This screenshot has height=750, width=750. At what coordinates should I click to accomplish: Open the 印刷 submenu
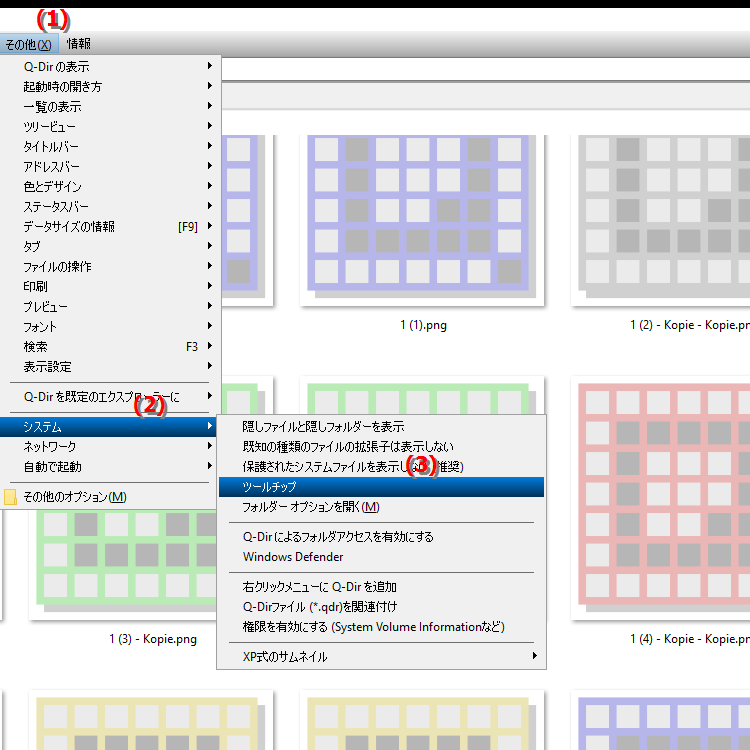pos(110,287)
